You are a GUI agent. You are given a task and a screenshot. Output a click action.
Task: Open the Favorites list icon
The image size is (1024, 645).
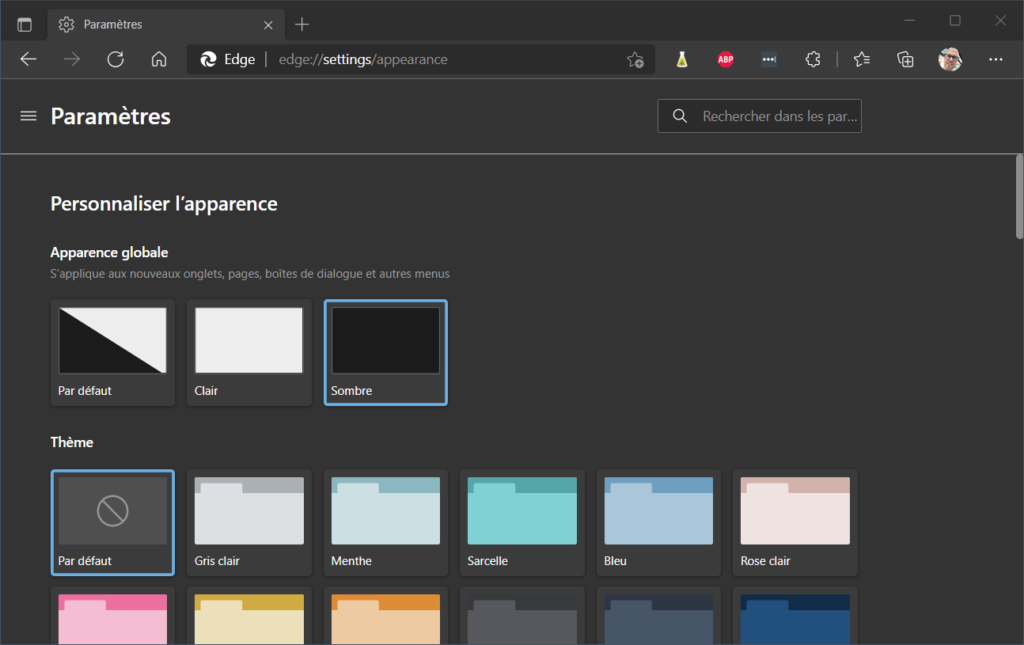point(861,59)
